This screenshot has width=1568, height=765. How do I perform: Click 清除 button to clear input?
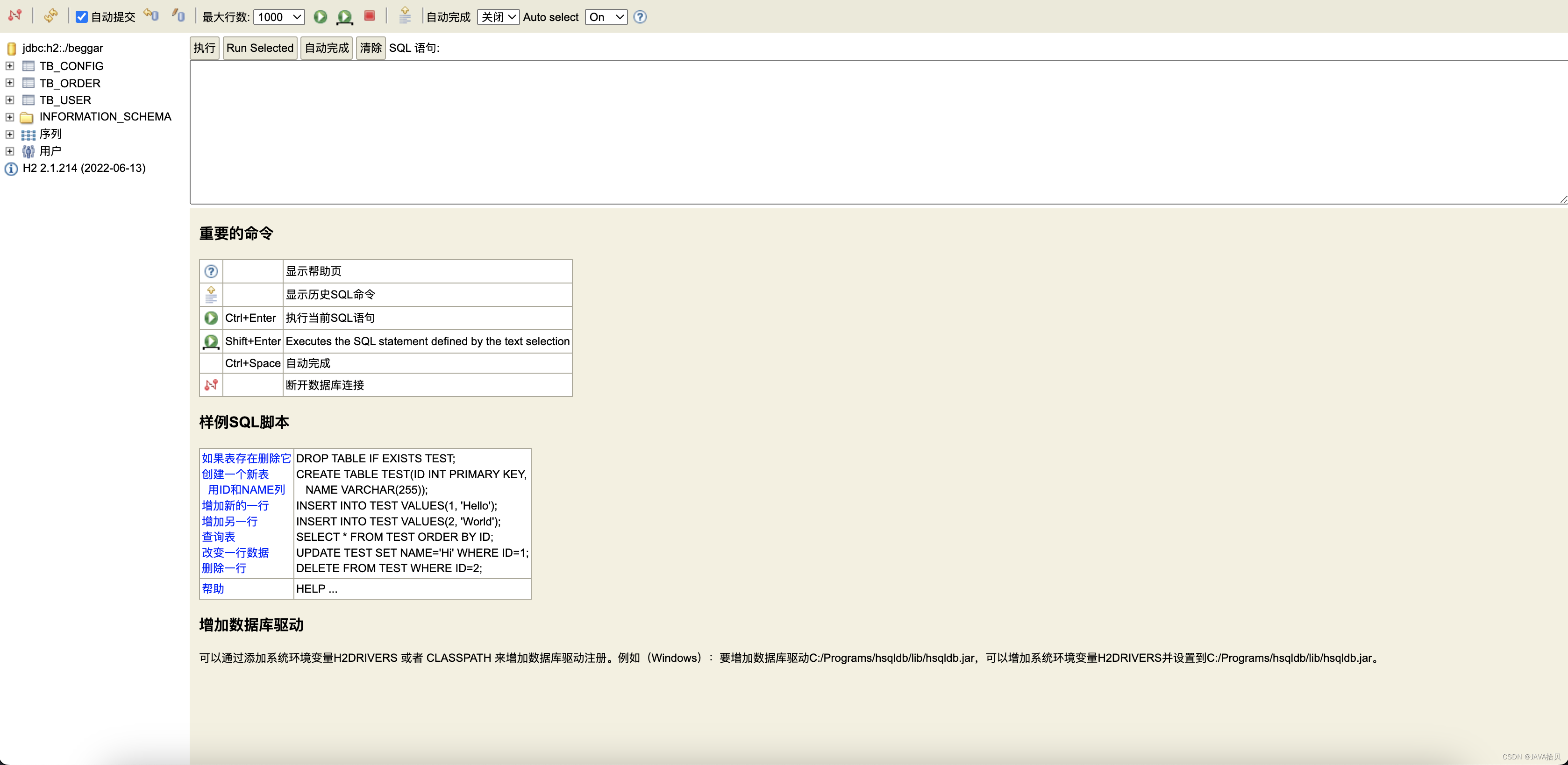coord(370,47)
